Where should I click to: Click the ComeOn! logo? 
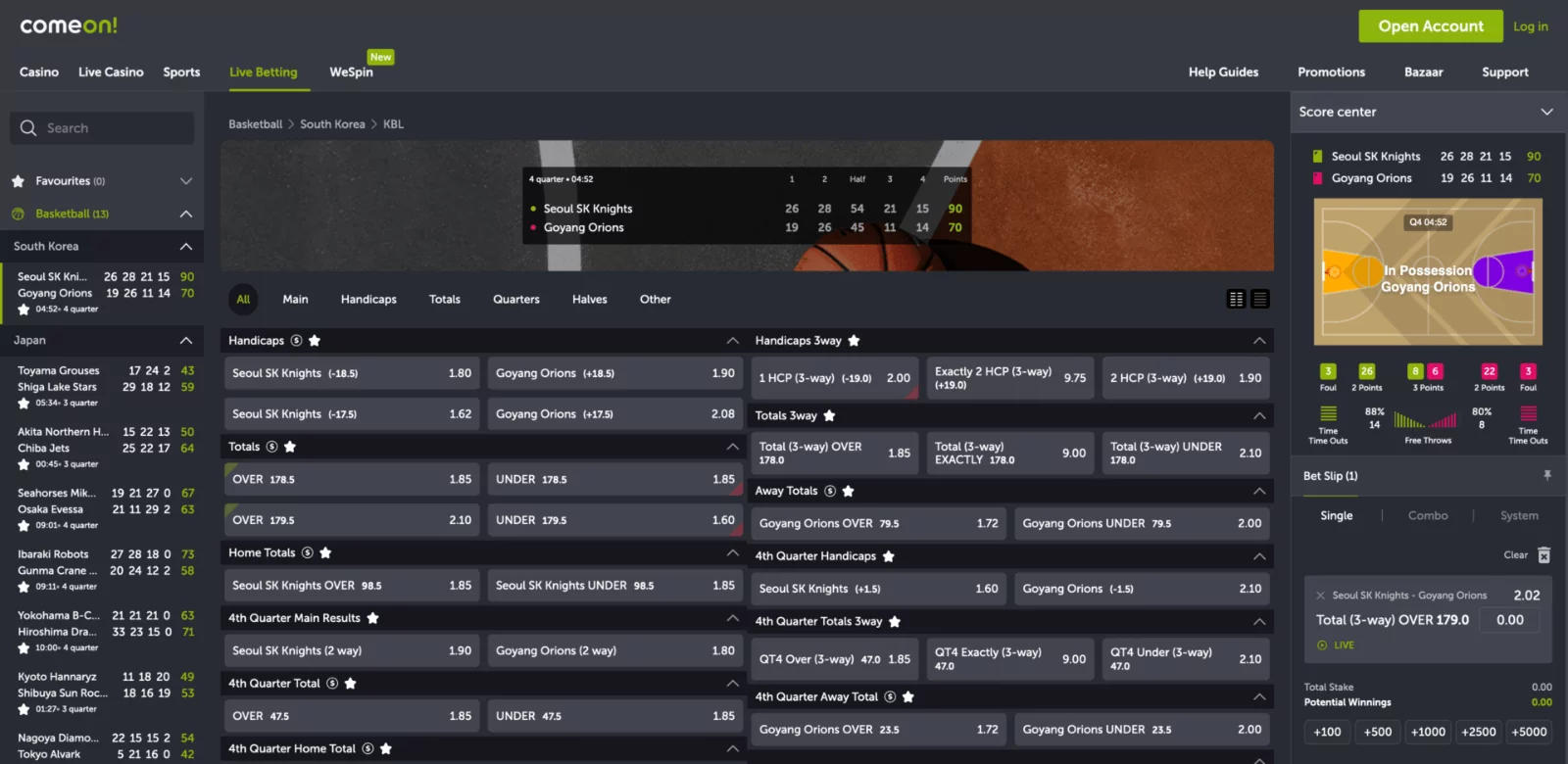tap(69, 25)
